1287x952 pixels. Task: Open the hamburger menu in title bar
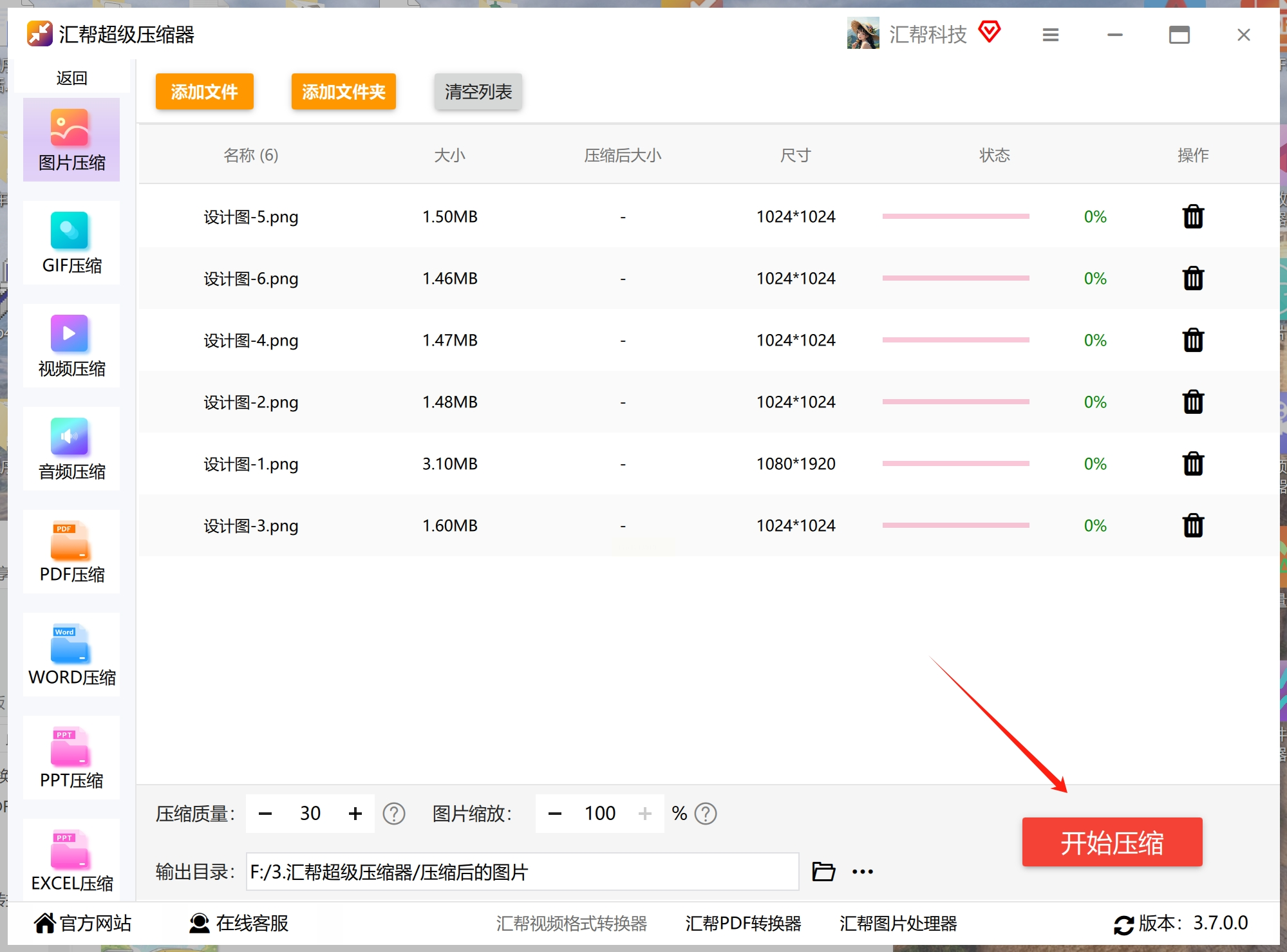(x=1050, y=35)
